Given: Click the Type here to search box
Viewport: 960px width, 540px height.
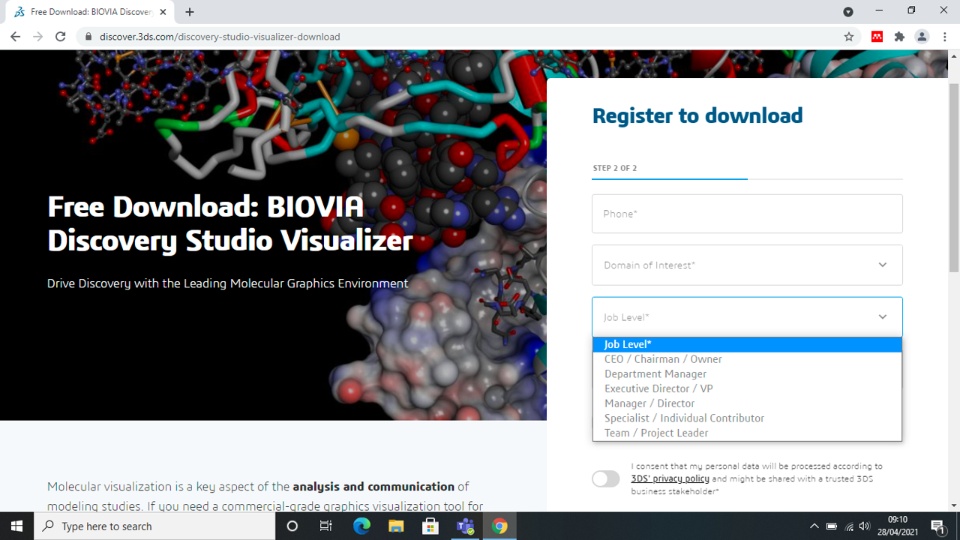Looking at the screenshot, I should (x=154, y=526).
